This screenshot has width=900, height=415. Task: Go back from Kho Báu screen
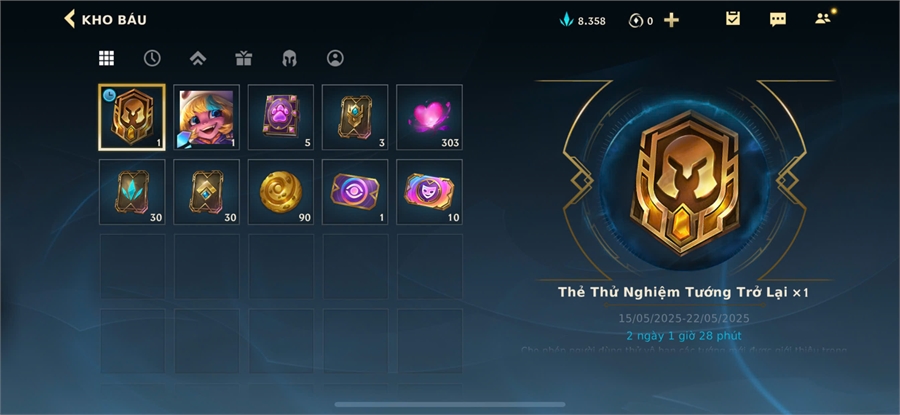click(70, 19)
